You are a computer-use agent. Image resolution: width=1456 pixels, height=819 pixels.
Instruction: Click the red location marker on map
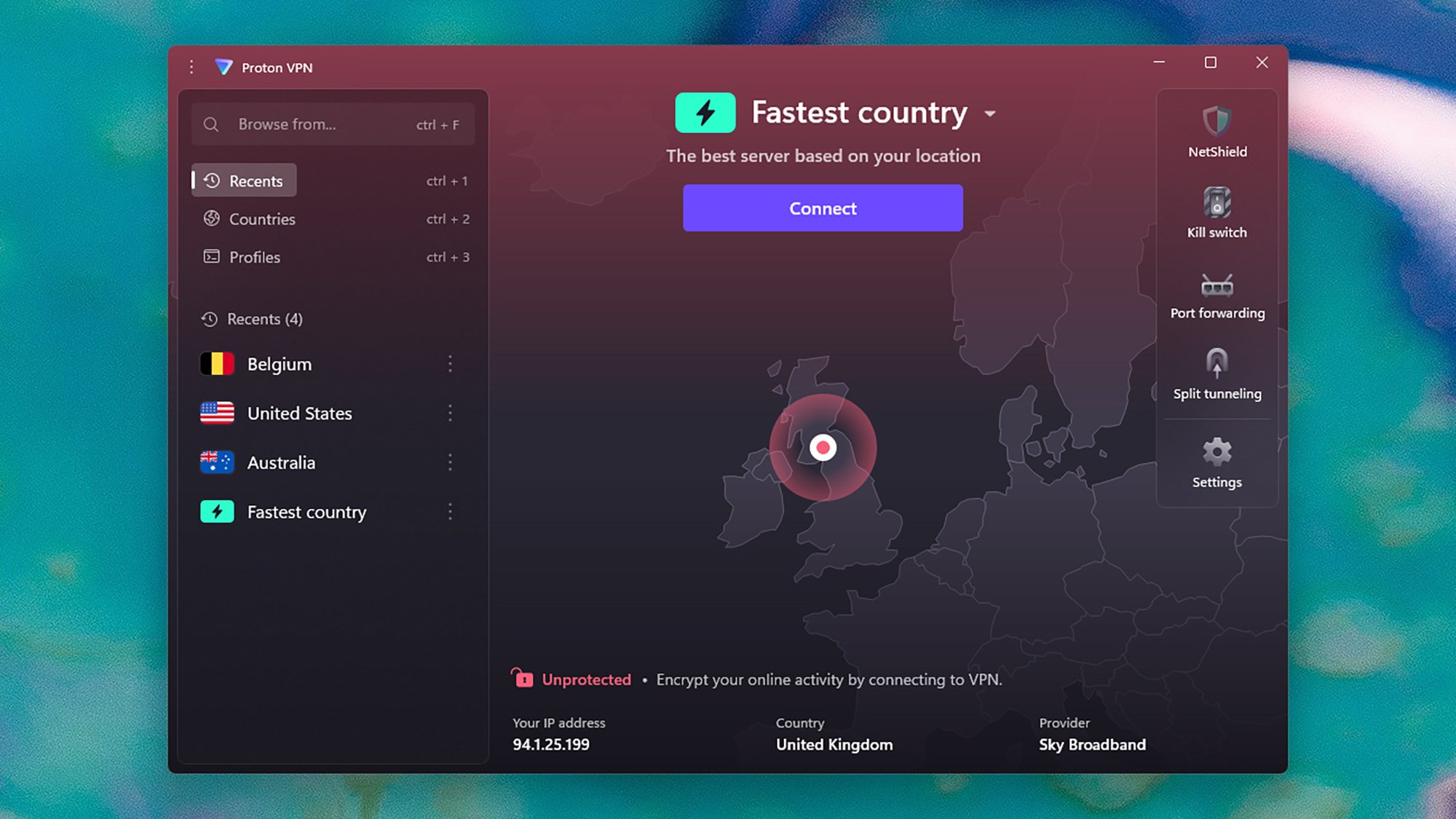tap(823, 447)
